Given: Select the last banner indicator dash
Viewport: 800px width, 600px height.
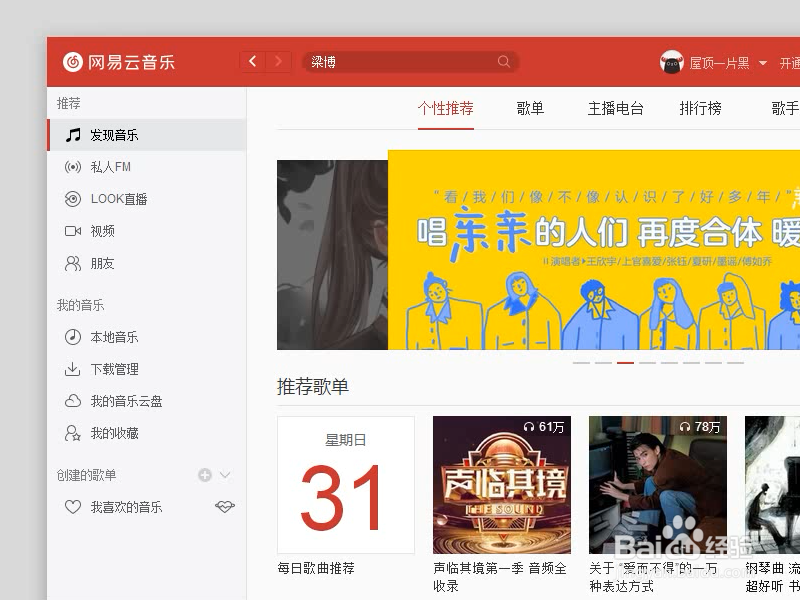Looking at the screenshot, I should click(x=735, y=363).
